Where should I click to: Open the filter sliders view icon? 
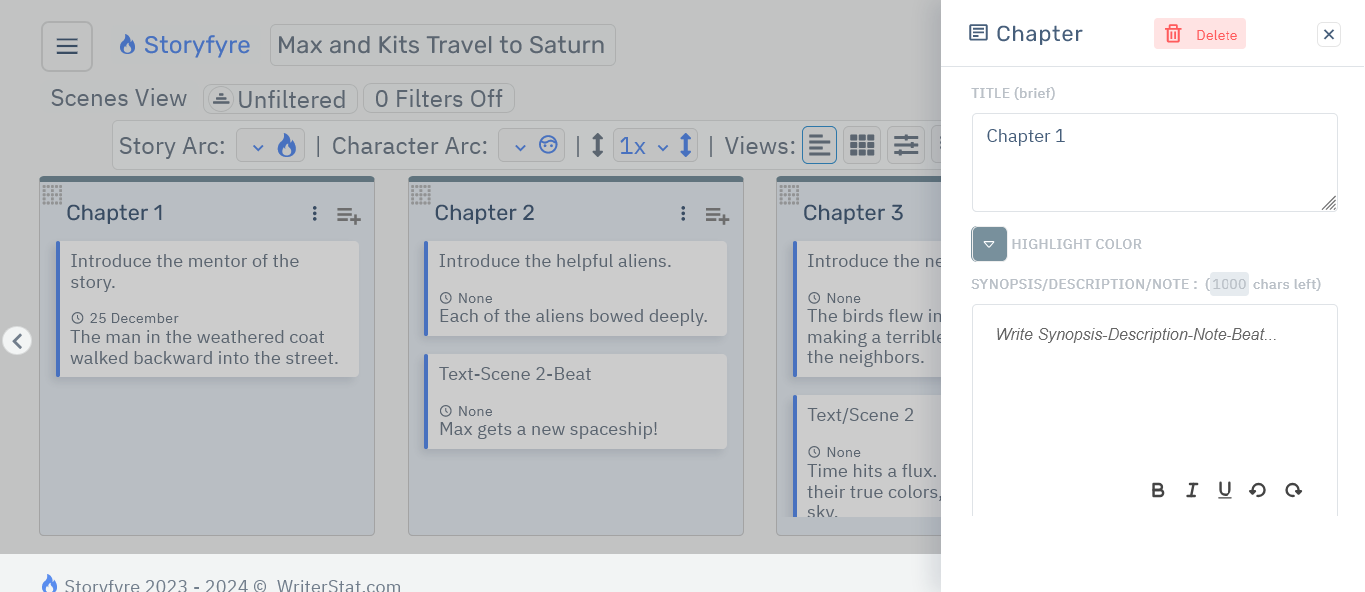click(905, 145)
